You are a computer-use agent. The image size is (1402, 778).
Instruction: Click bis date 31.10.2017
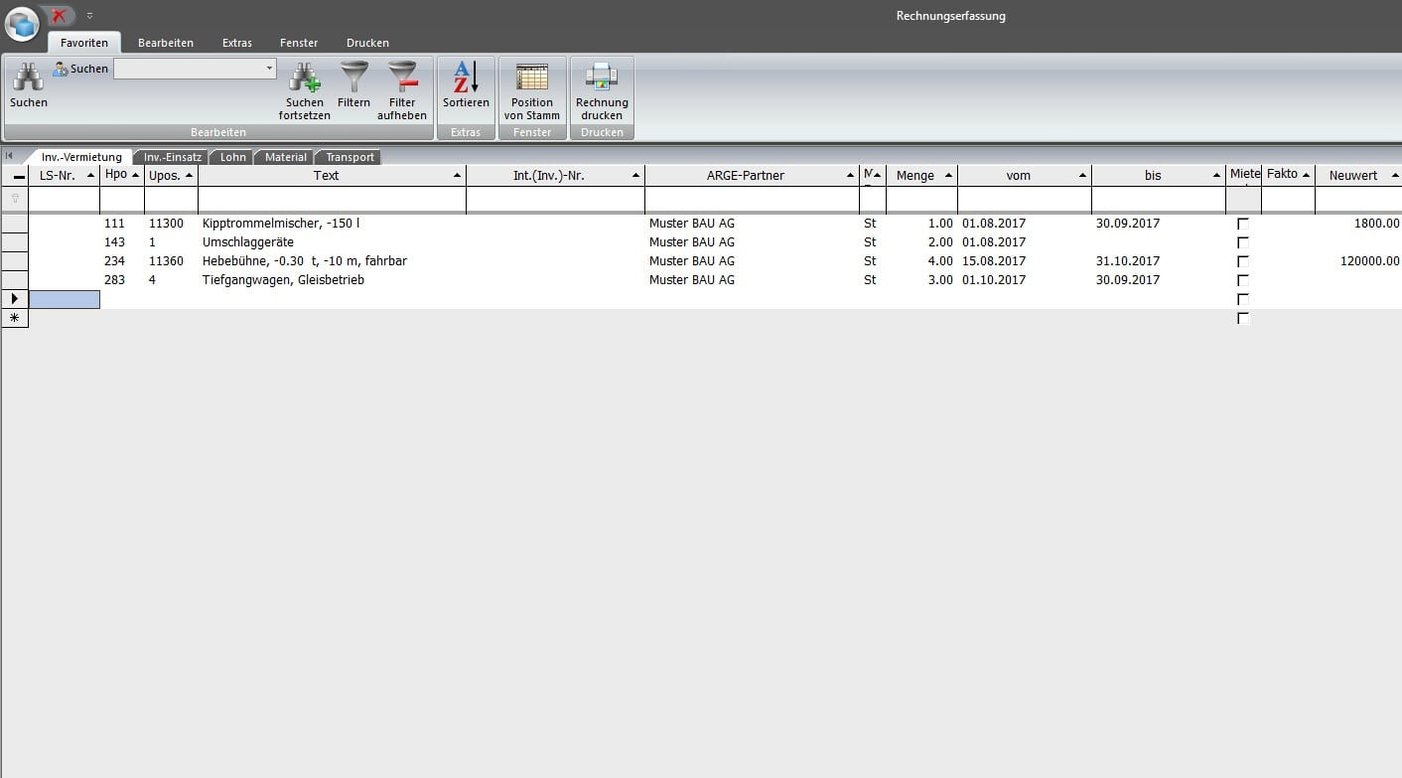[x=1128, y=262]
